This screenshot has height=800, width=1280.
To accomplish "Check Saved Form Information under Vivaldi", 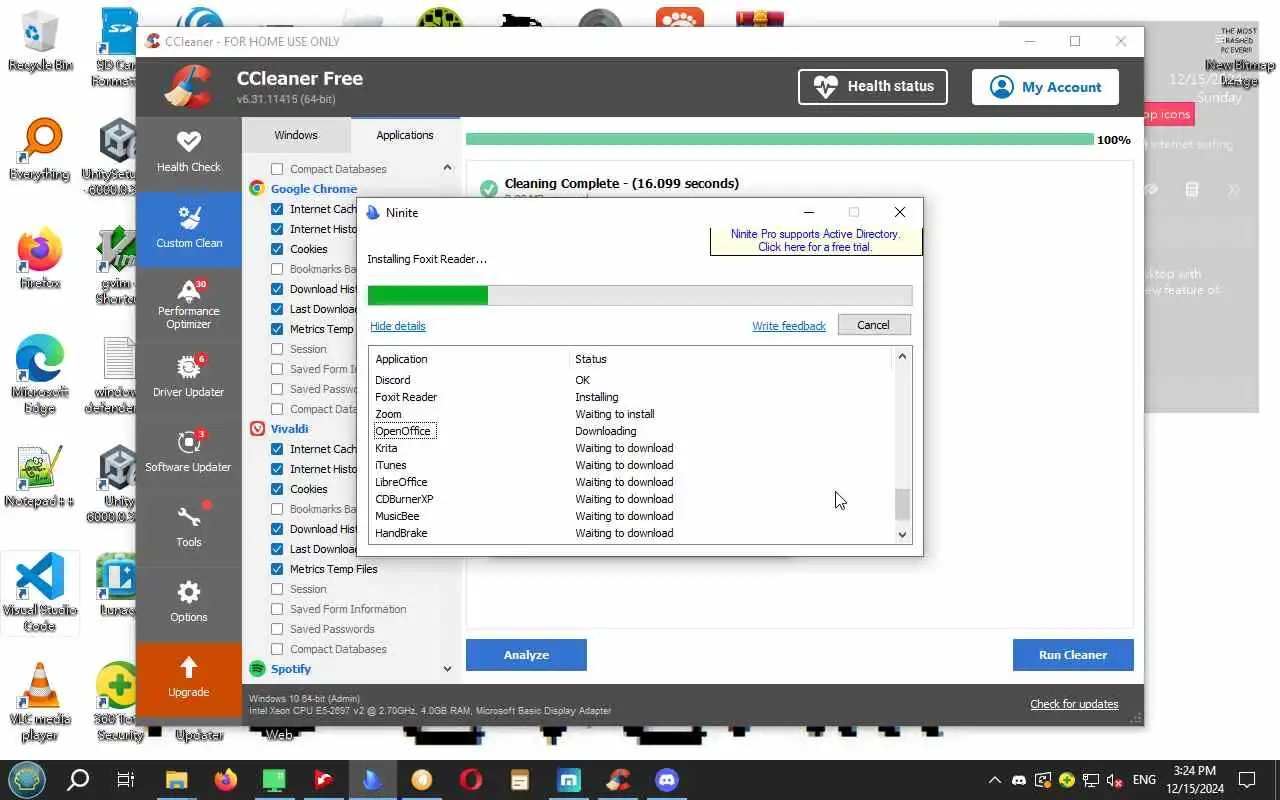I will click(277, 609).
